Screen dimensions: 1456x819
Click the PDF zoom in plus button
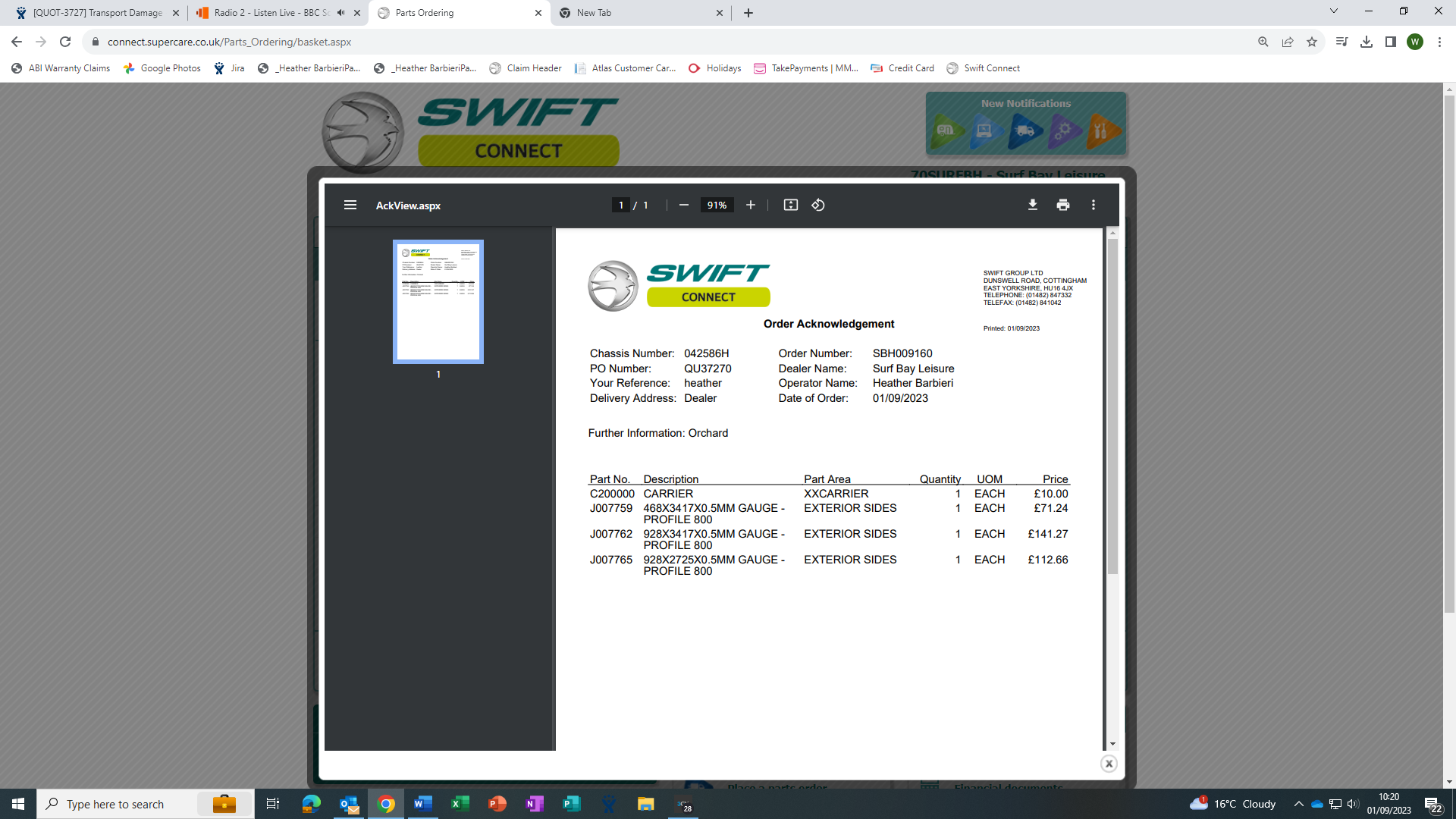tap(750, 206)
